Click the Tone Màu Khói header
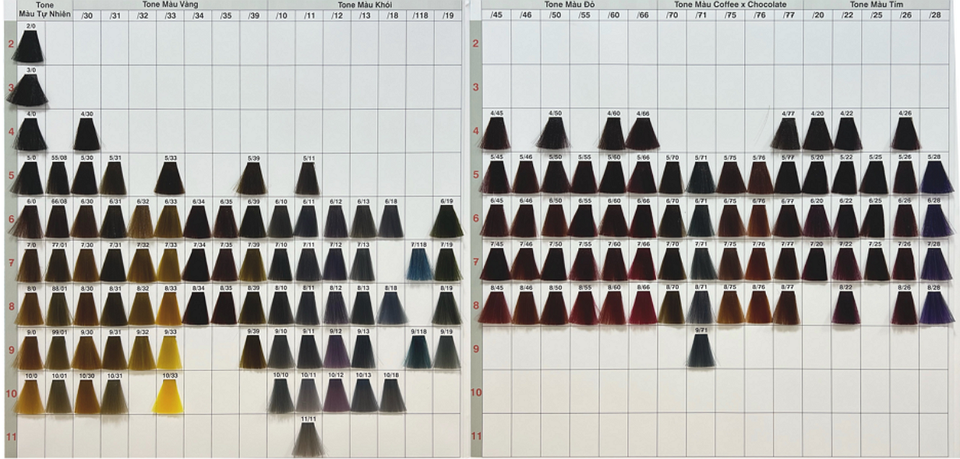The image size is (960, 459). tap(365, 5)
